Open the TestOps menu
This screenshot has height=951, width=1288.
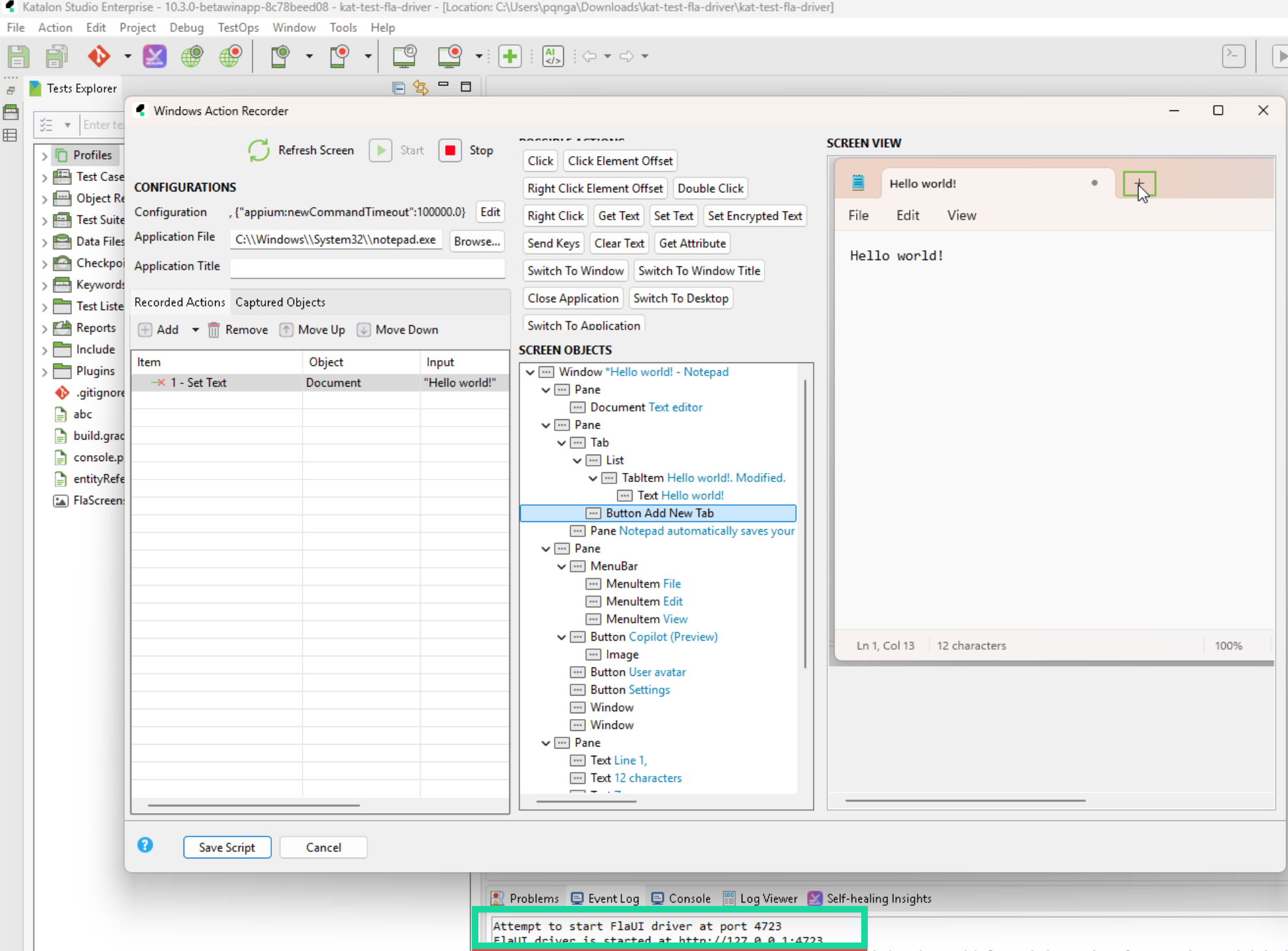click(x=238, y=27)
